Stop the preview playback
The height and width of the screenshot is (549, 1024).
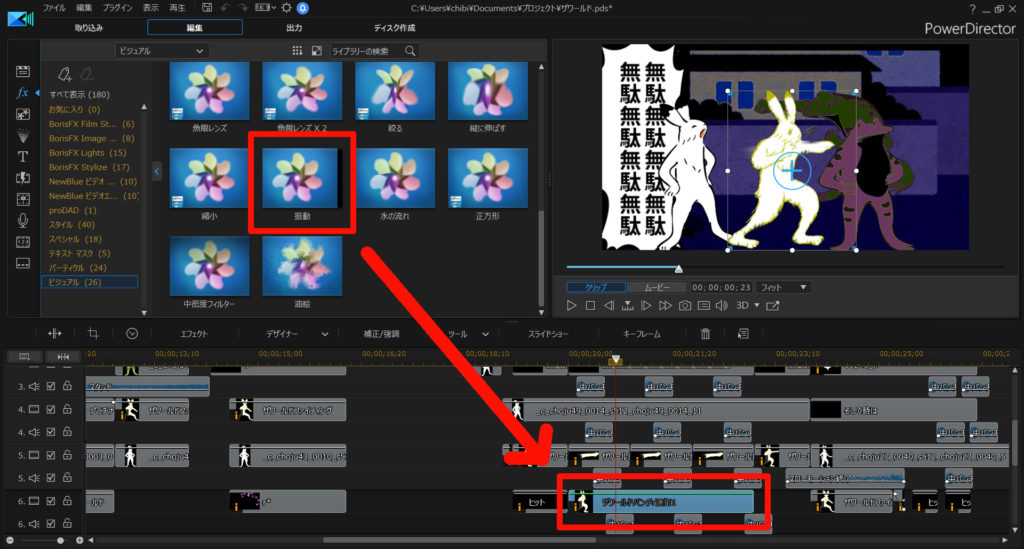(590, 306)
